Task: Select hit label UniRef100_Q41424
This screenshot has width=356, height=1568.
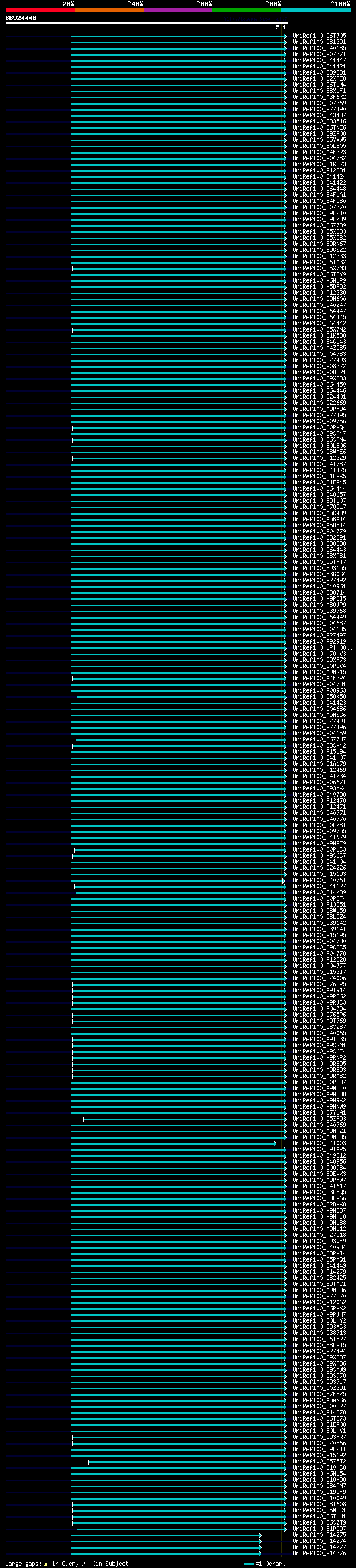Action: [319, 176]
